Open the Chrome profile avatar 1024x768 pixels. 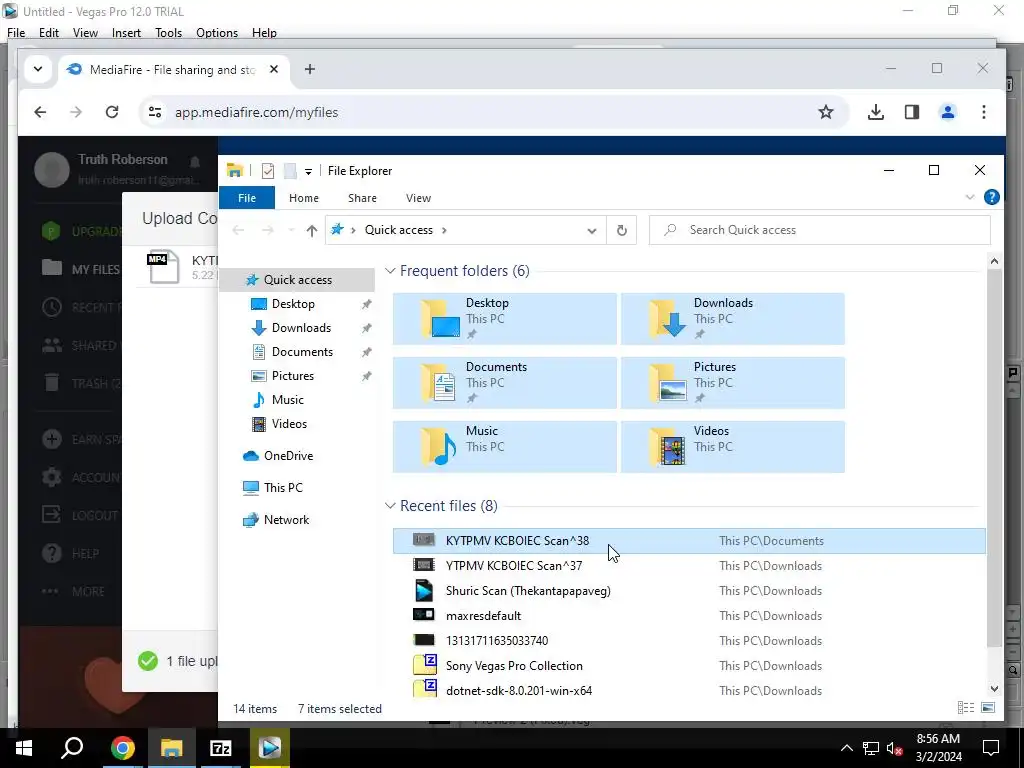tap(948, 112)
